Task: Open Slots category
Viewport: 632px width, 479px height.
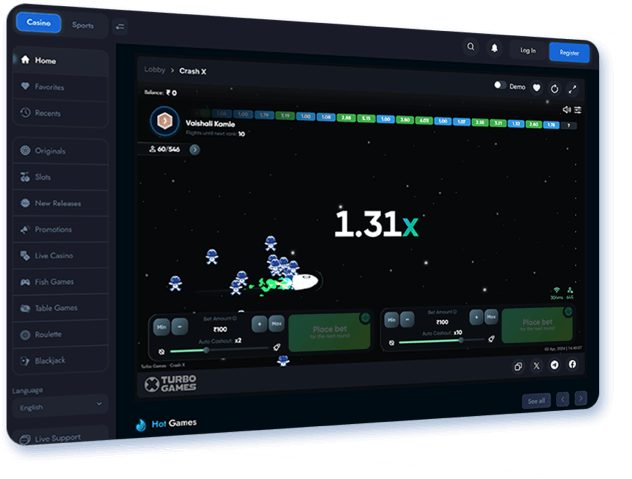Action: coord(60,177)
